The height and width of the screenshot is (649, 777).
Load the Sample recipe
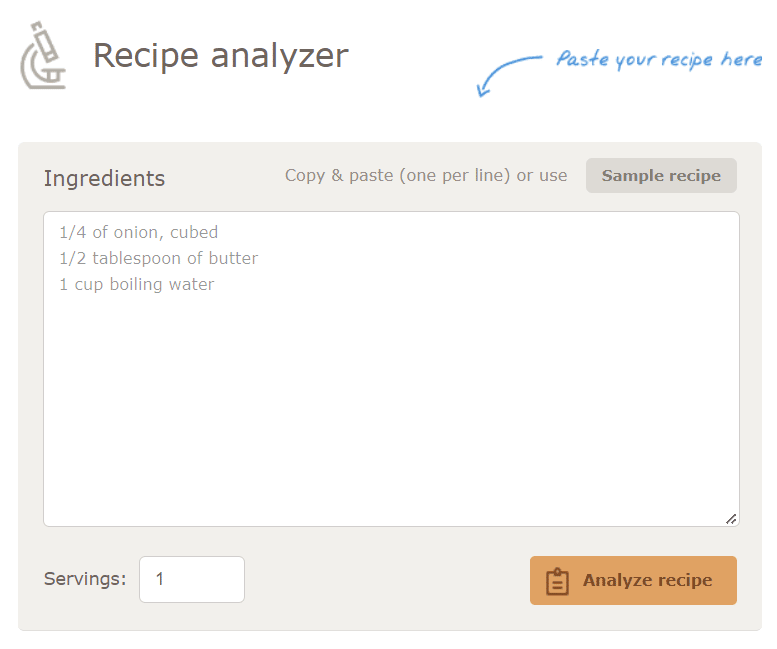[661, 175]
